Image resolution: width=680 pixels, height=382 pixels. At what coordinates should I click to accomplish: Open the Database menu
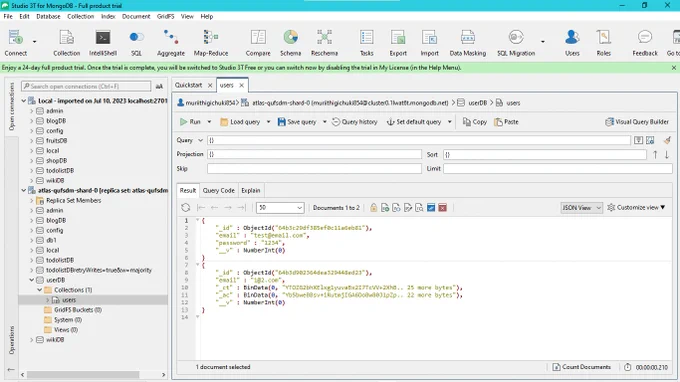[x=48, y=16]
